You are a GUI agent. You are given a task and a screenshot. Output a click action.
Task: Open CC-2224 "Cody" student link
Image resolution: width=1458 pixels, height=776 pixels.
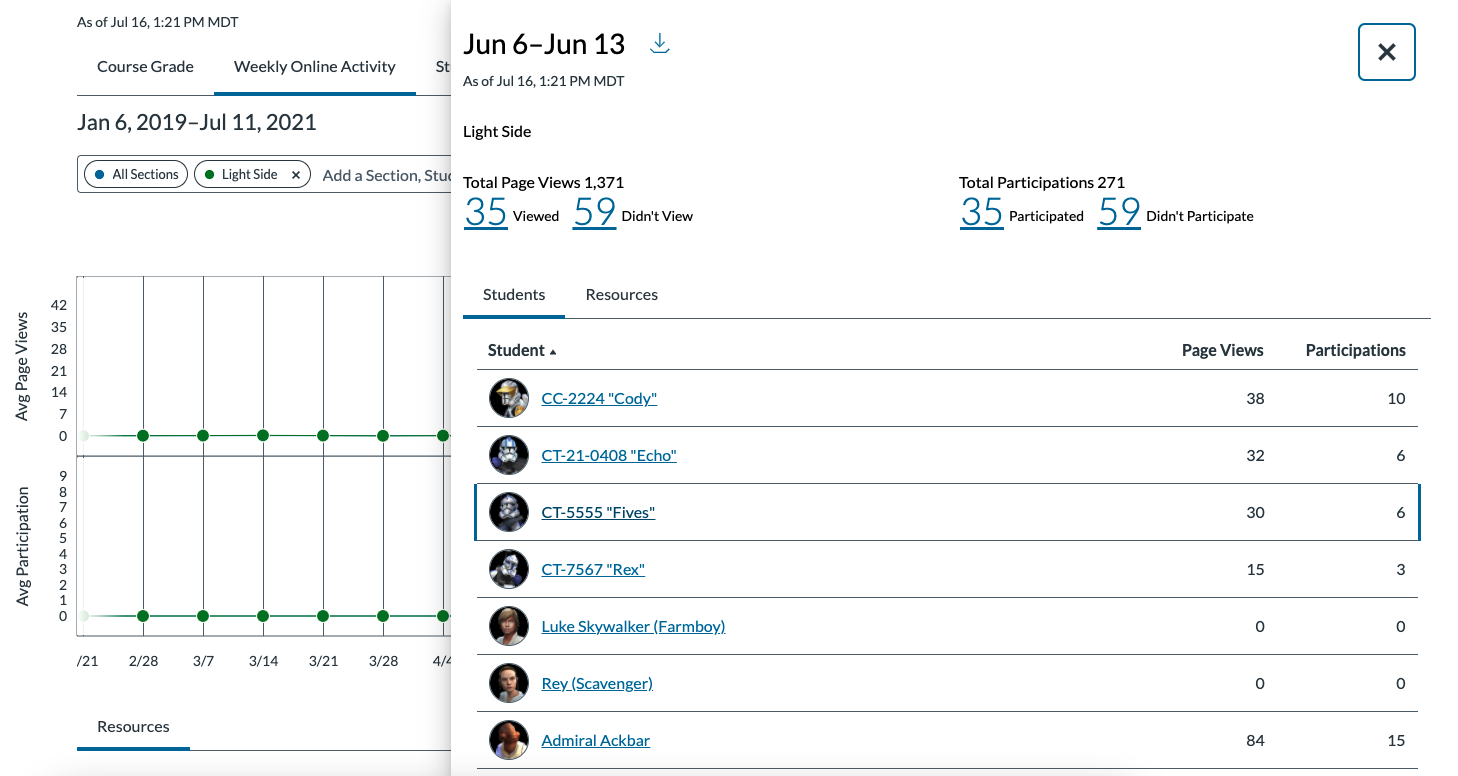point(599,398)
